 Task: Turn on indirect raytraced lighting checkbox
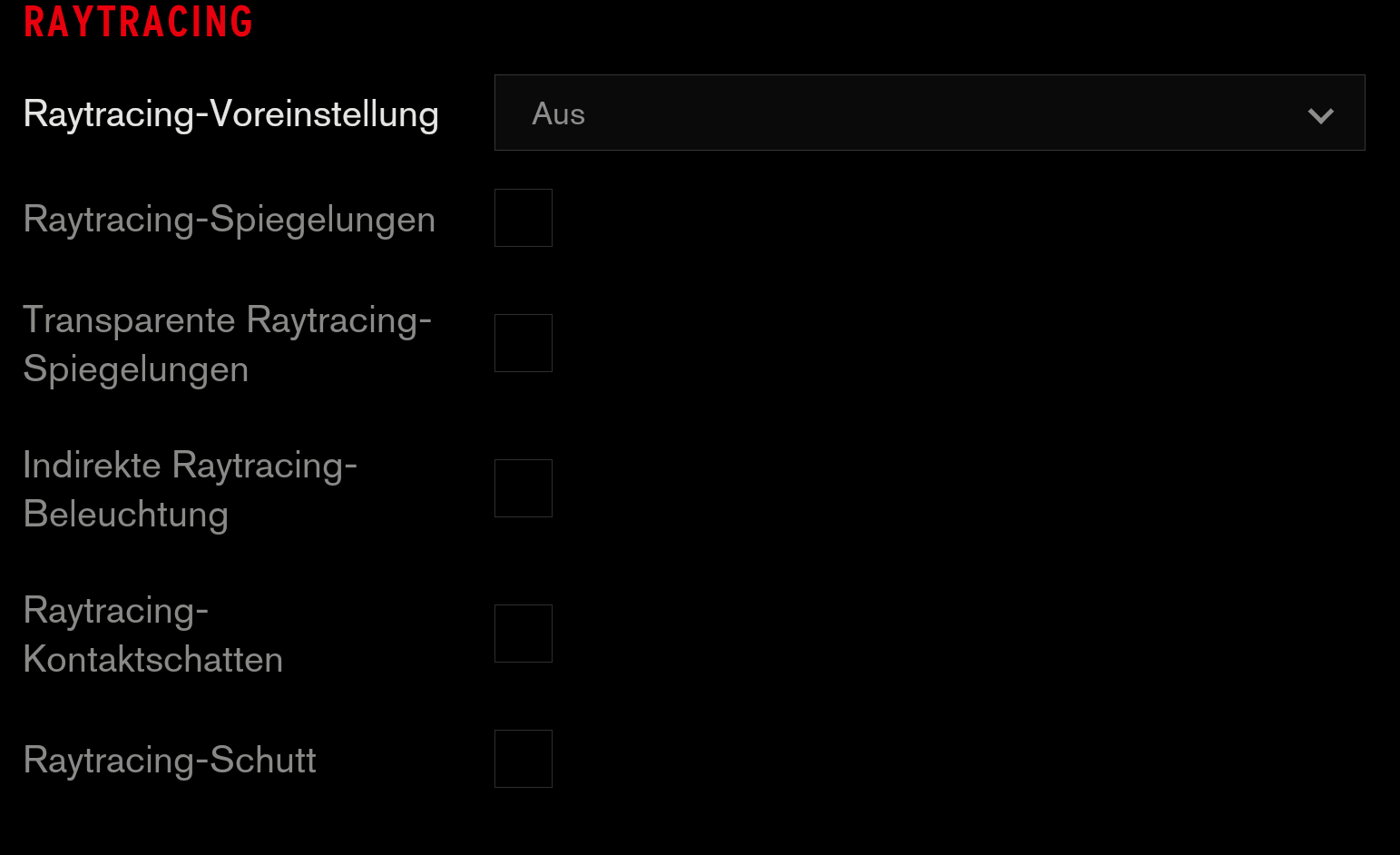(524, 488)
